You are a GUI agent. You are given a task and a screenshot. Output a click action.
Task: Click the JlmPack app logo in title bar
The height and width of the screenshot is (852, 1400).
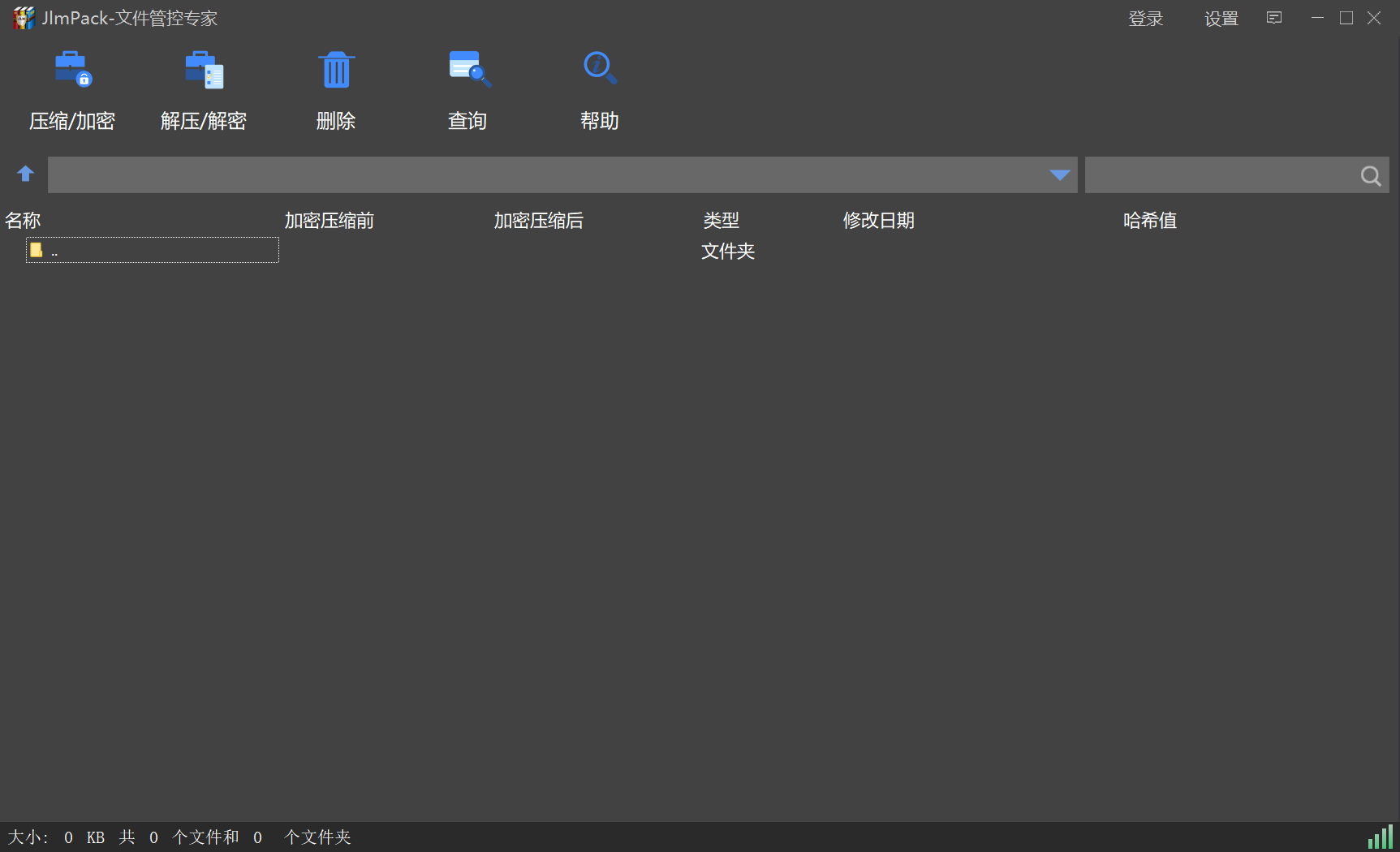click(x=24, y=18)
